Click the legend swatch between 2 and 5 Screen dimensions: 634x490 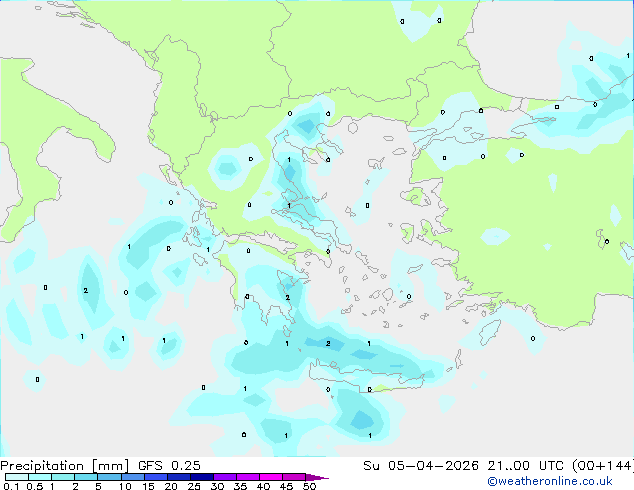click(86, 477)
